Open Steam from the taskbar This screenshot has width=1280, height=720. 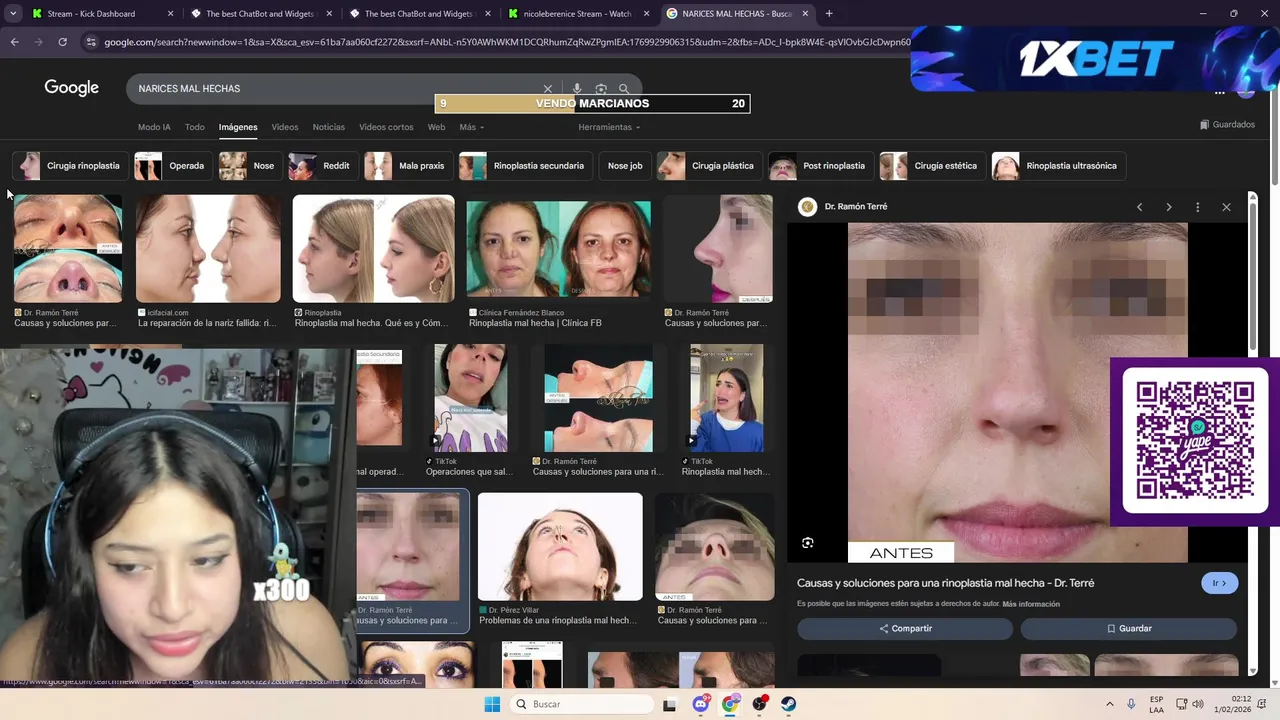click(789, 704)
